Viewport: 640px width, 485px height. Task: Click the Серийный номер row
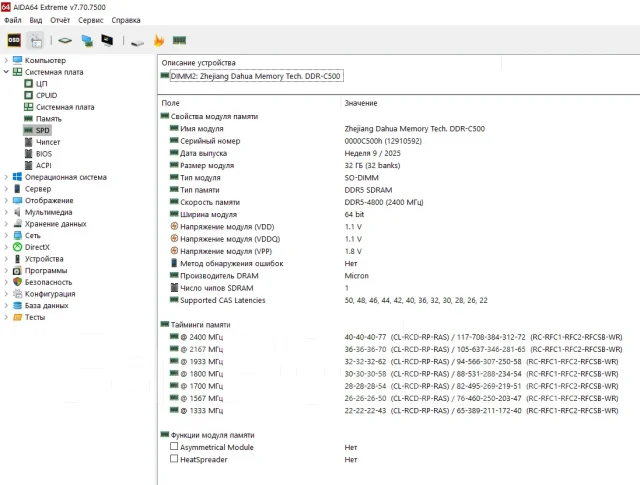(399, 141)
